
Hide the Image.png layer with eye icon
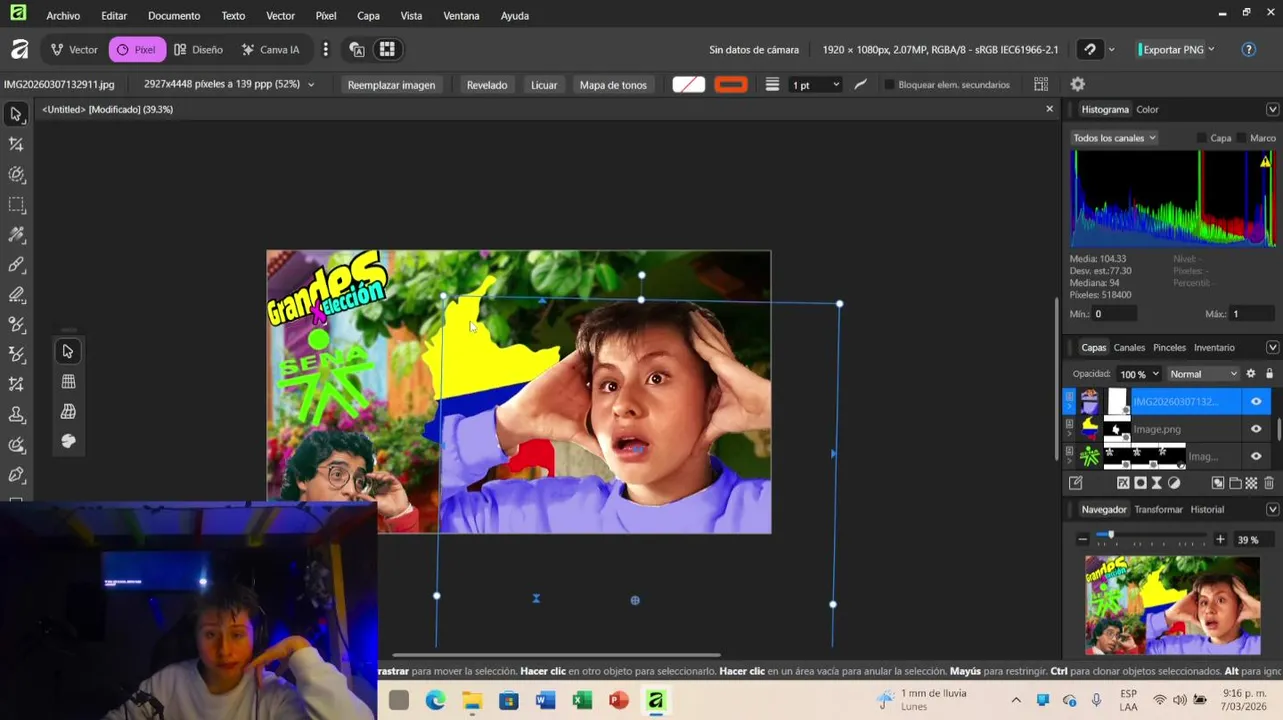1256,429
